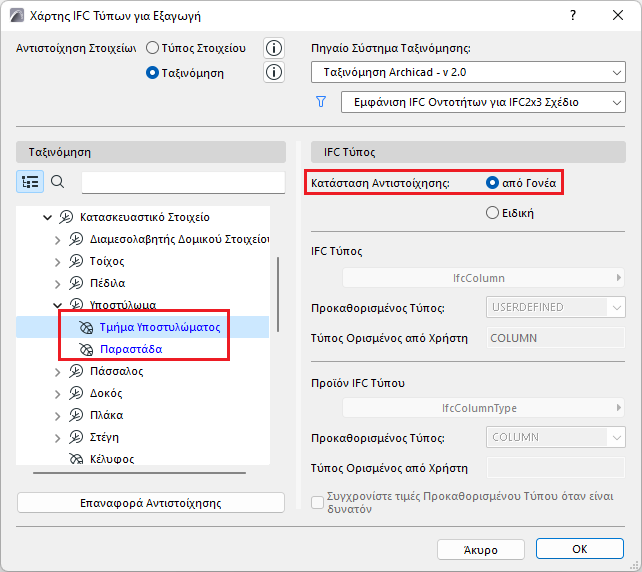This screenshot has width=642, height=572.
Task: Collapse the Κατασκευαστικό Στοιχείο tree node
Action: click(x=47, y=217)
